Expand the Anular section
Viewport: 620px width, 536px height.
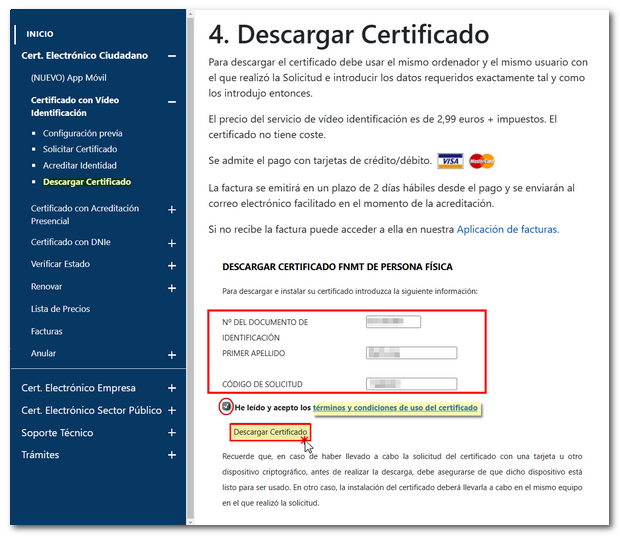tap(172, 355)
